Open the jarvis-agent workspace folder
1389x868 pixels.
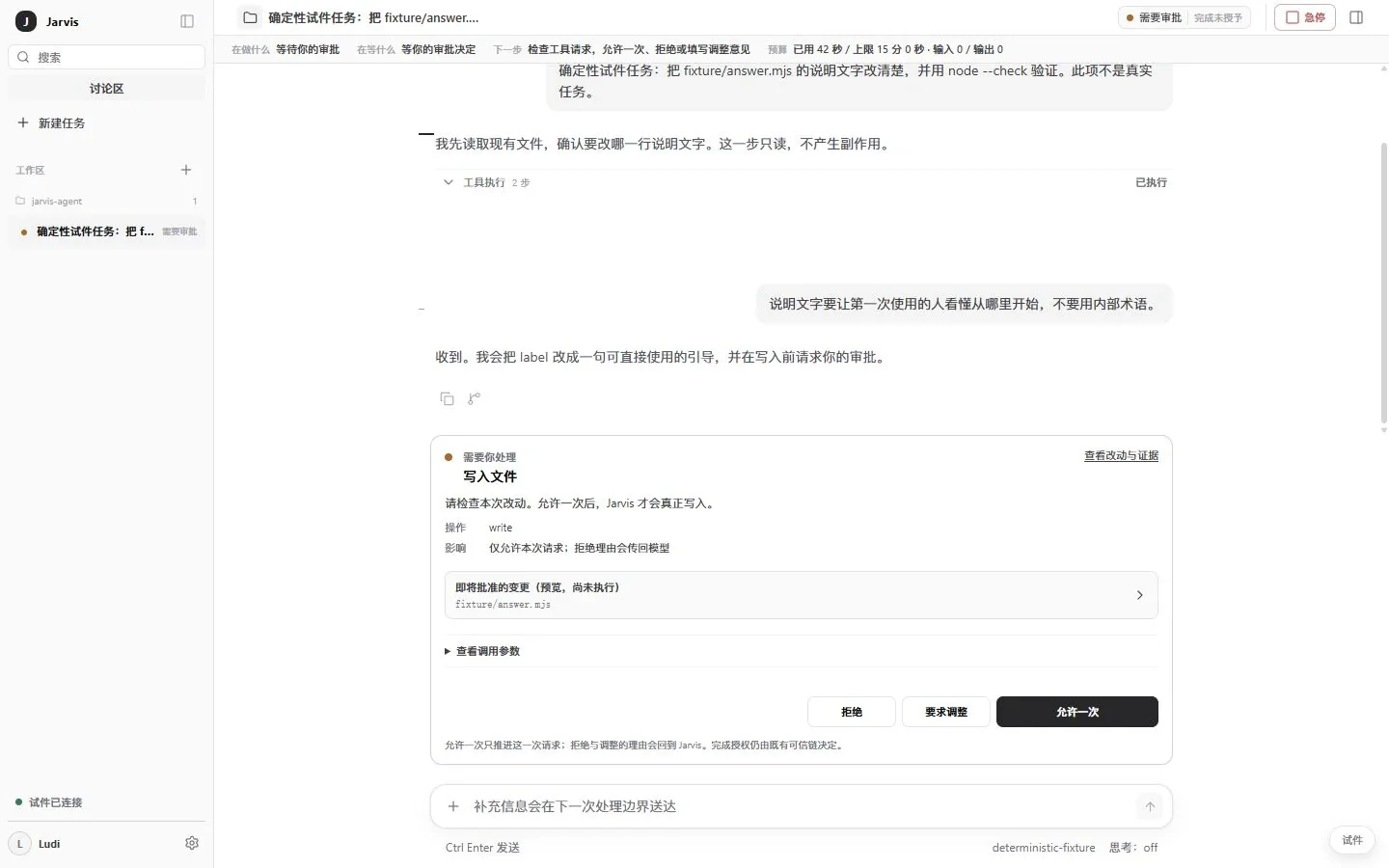point(106,201)
